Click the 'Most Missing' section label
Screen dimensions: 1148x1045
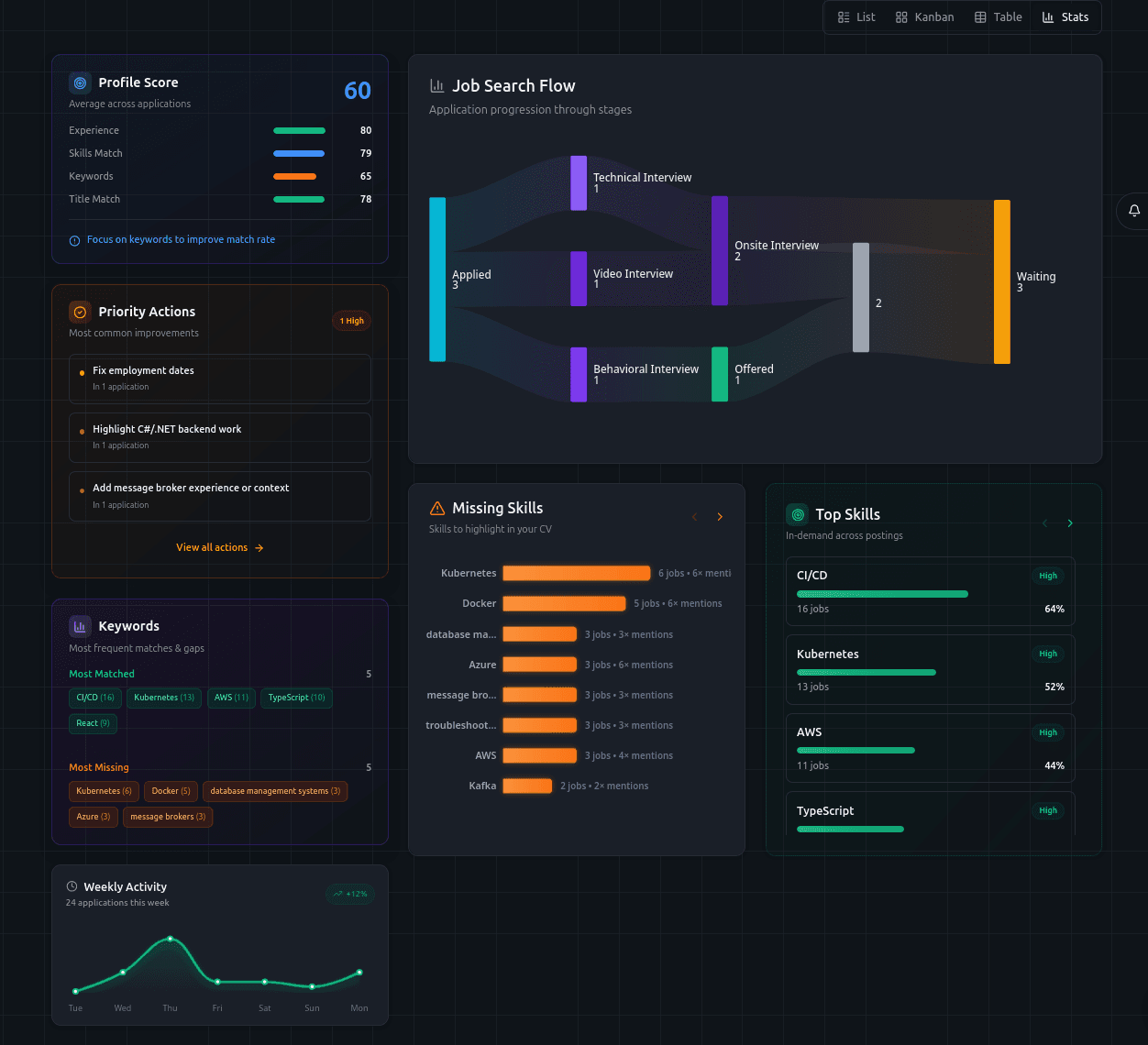99,767
